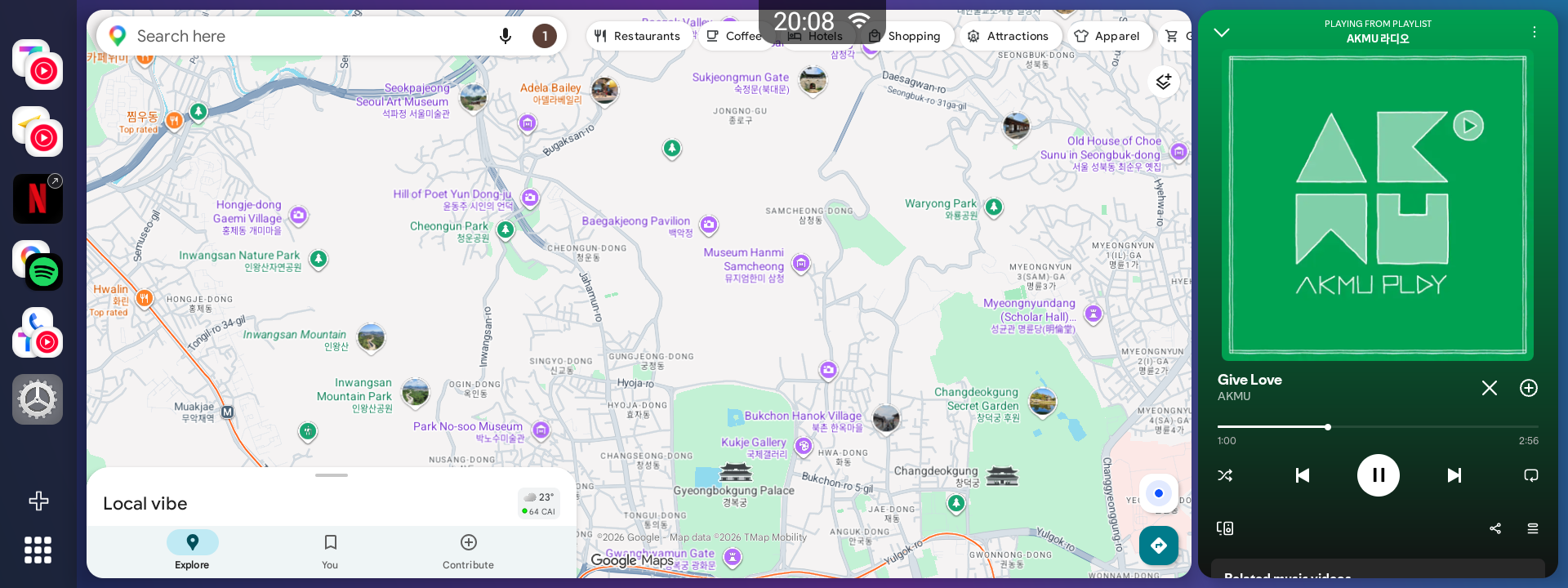Dismiss the track with the X icon
Viewport: 1568px width, 588px height.
pyautogui.click(x=1490, y=388)
